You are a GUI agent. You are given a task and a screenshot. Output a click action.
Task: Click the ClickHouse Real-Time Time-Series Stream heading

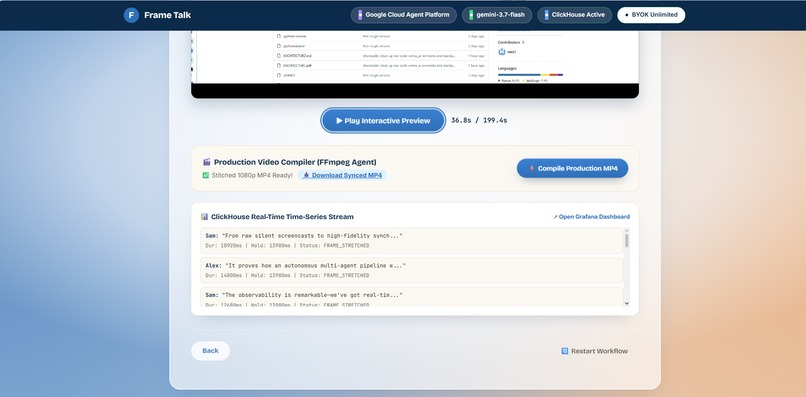[x=282, y=216]
